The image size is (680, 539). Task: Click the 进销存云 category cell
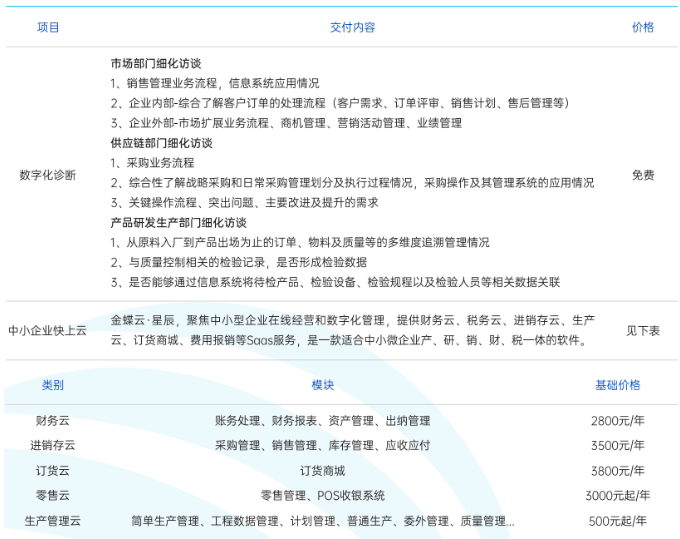53,446
